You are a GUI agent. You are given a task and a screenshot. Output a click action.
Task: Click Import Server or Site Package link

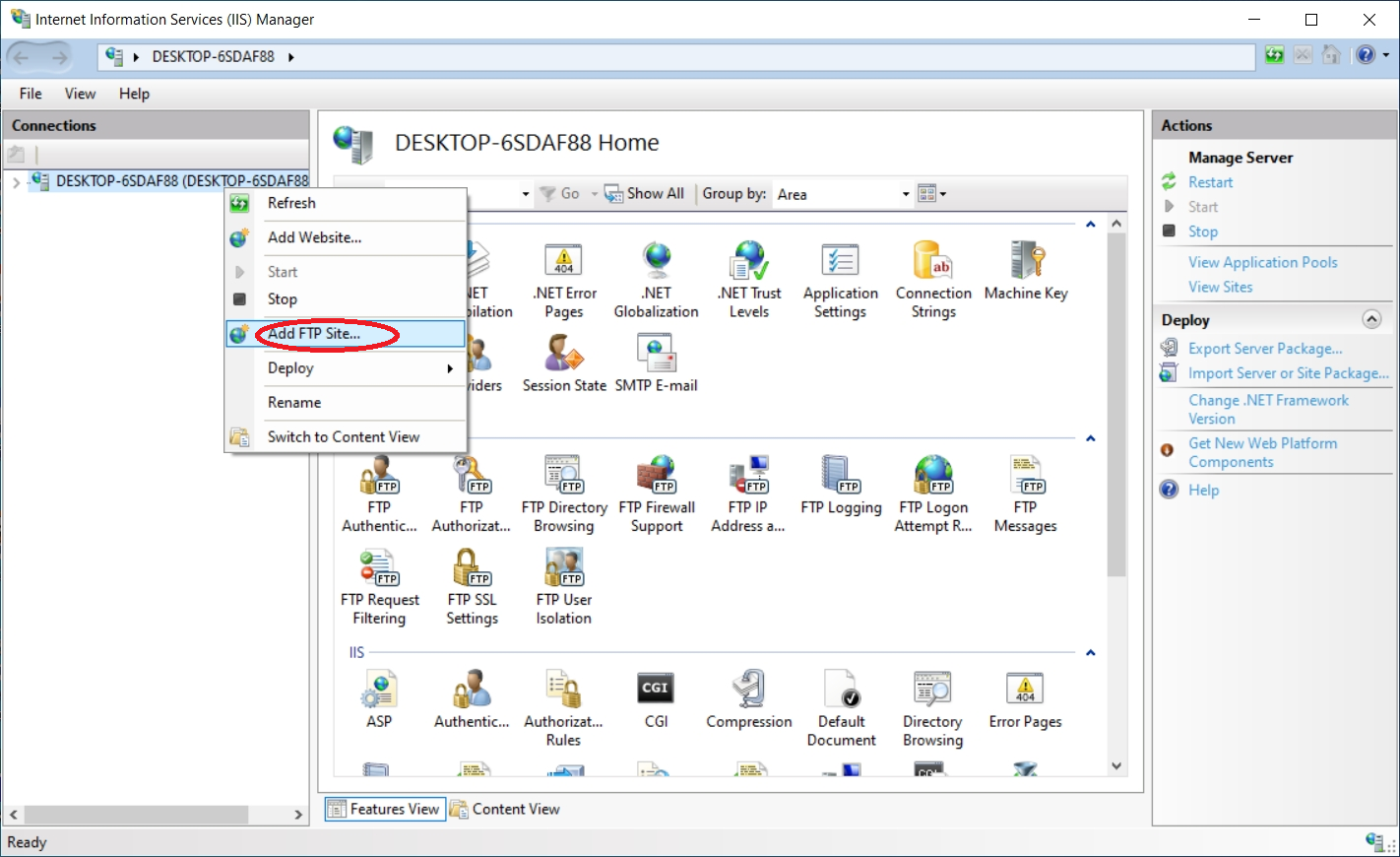point(1289,373)
